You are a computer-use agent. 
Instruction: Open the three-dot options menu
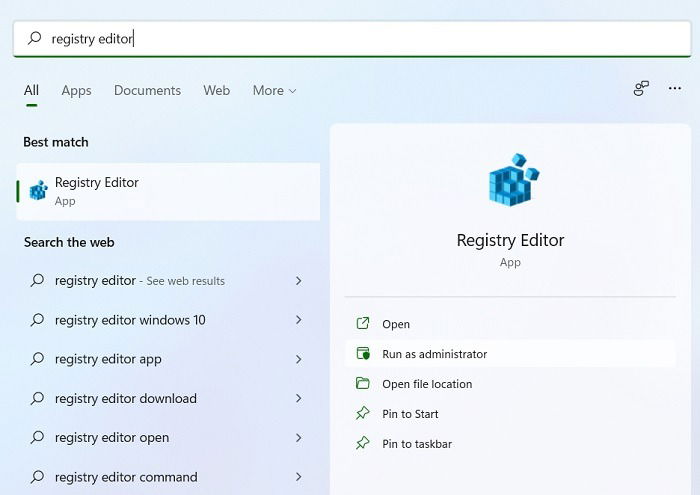[675, 88]
